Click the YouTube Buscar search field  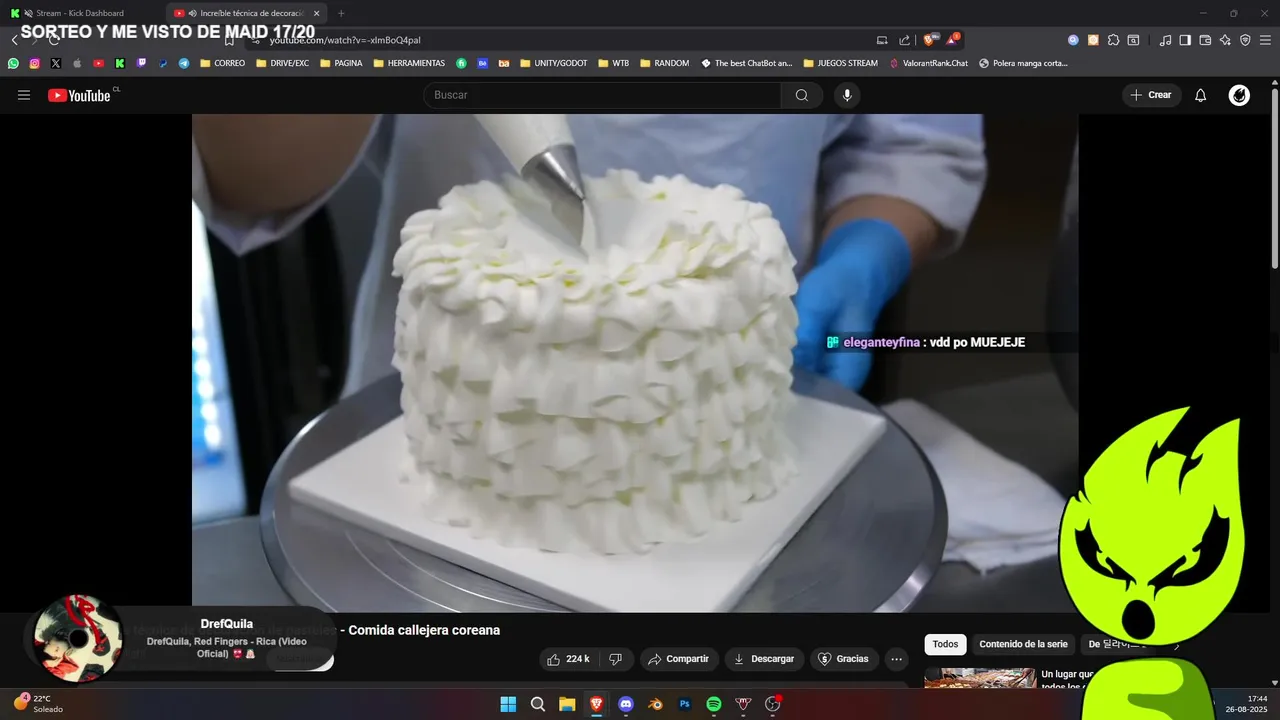[x=602, y=95]
